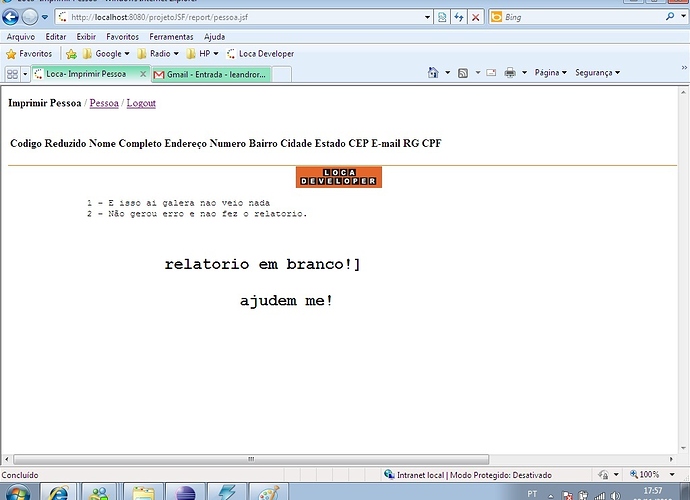The image size is (690, 500).
Task: Open the Favoritos menu
Action: click(122, 37)
